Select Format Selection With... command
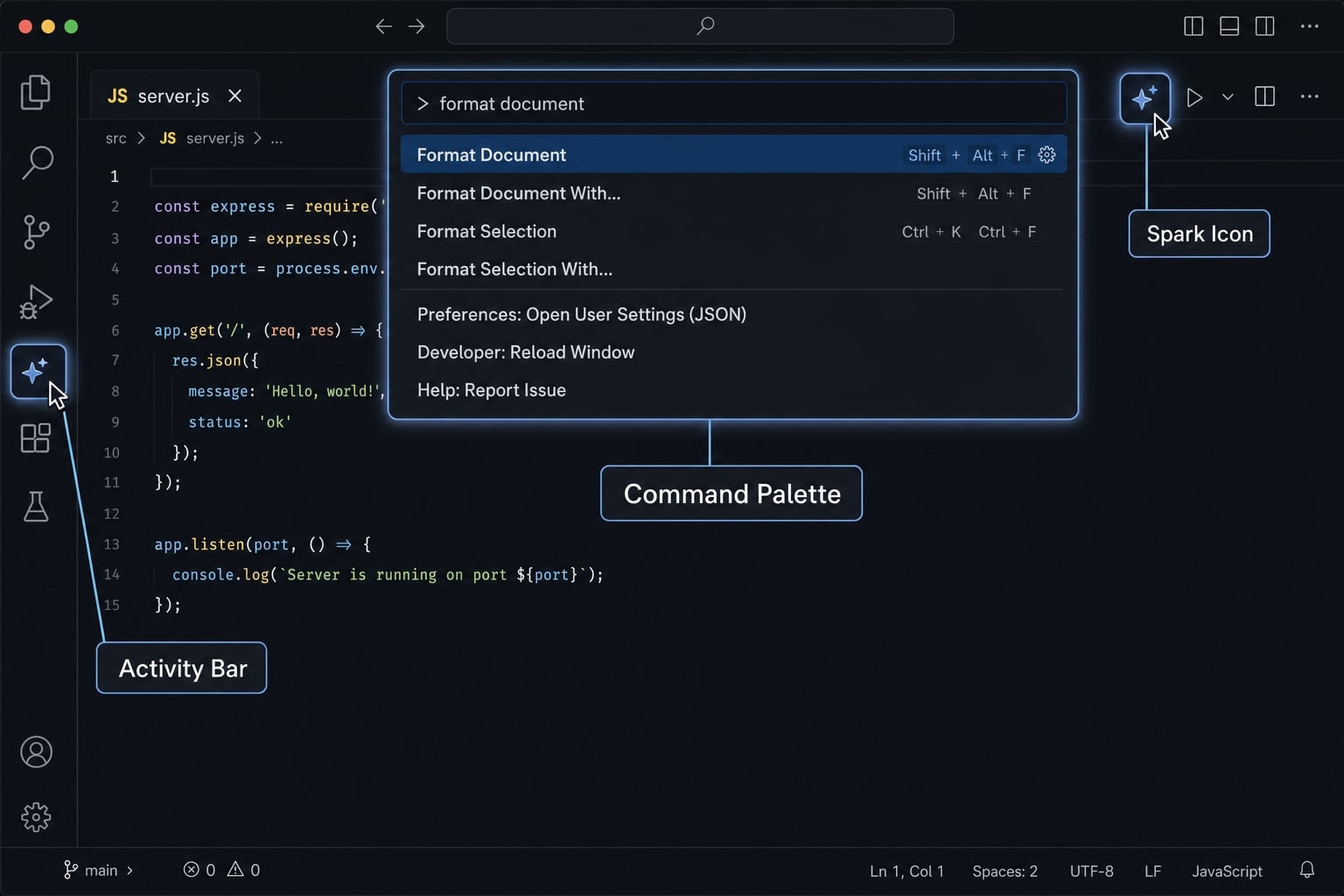This screenshot has width=1344, height=896. click(734, 269)
